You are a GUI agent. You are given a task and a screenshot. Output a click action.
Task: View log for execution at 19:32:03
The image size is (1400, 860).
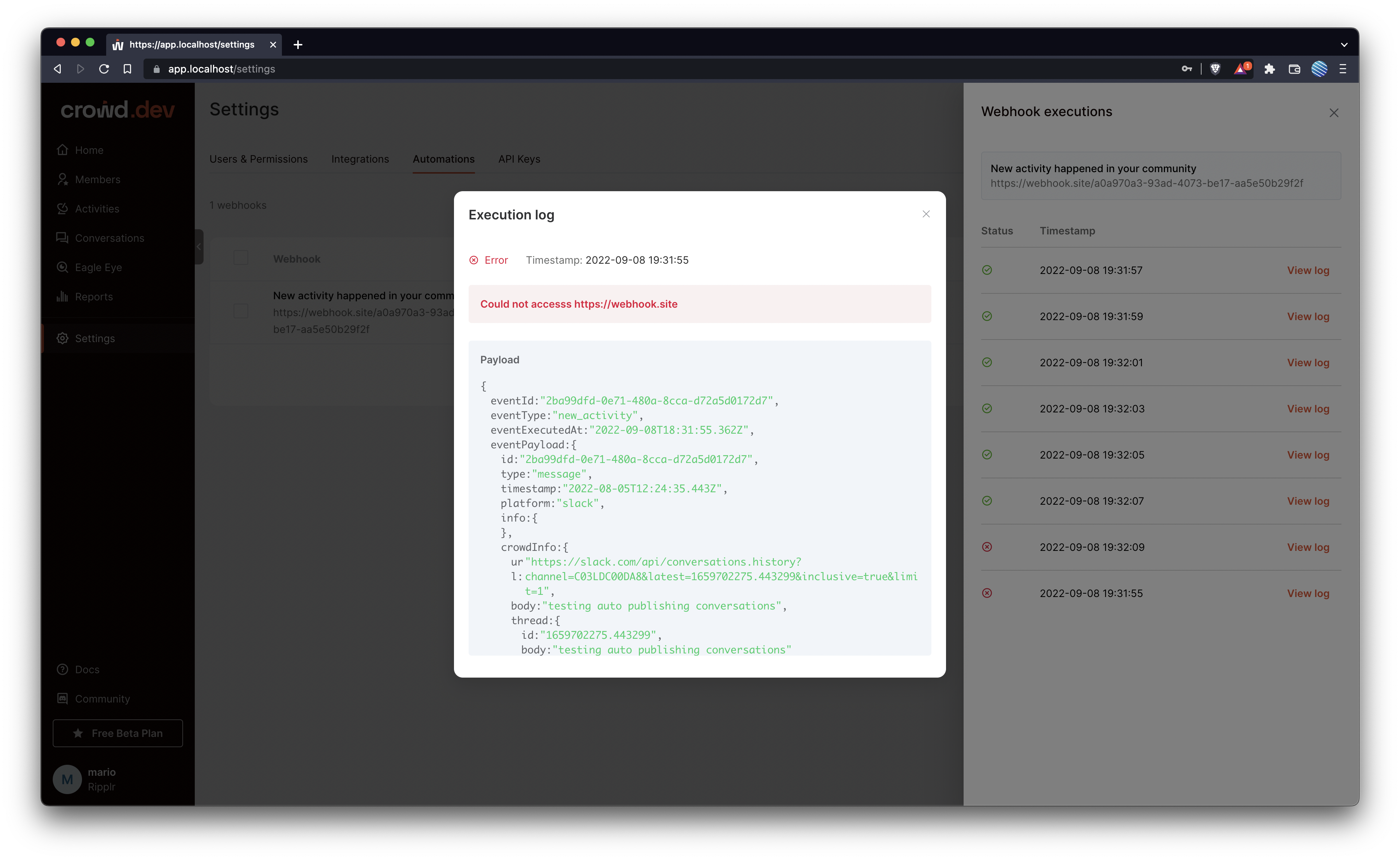tap(1308, 408)
